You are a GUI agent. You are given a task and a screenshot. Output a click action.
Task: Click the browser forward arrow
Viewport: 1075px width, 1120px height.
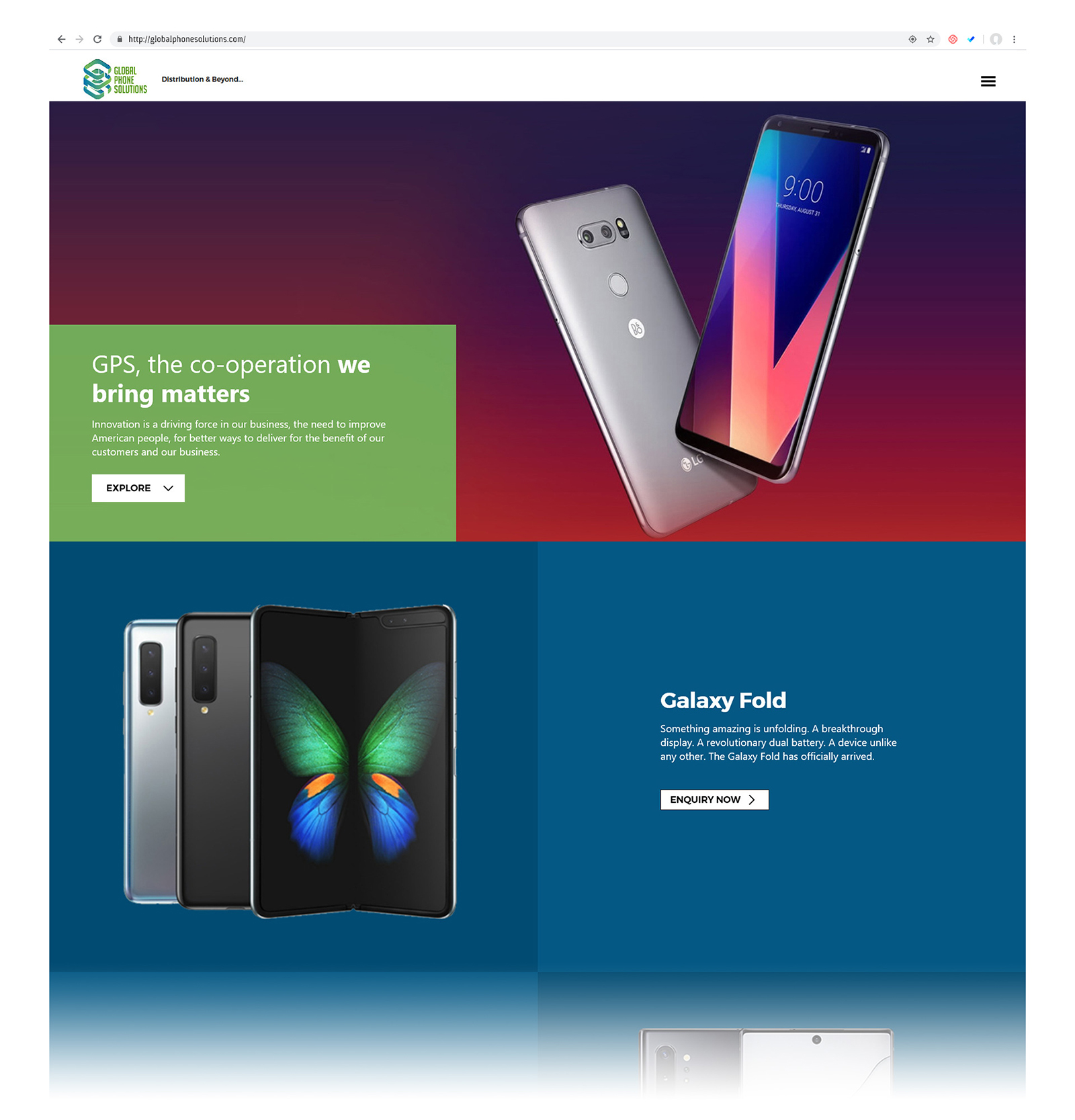(x=79, y=39)
